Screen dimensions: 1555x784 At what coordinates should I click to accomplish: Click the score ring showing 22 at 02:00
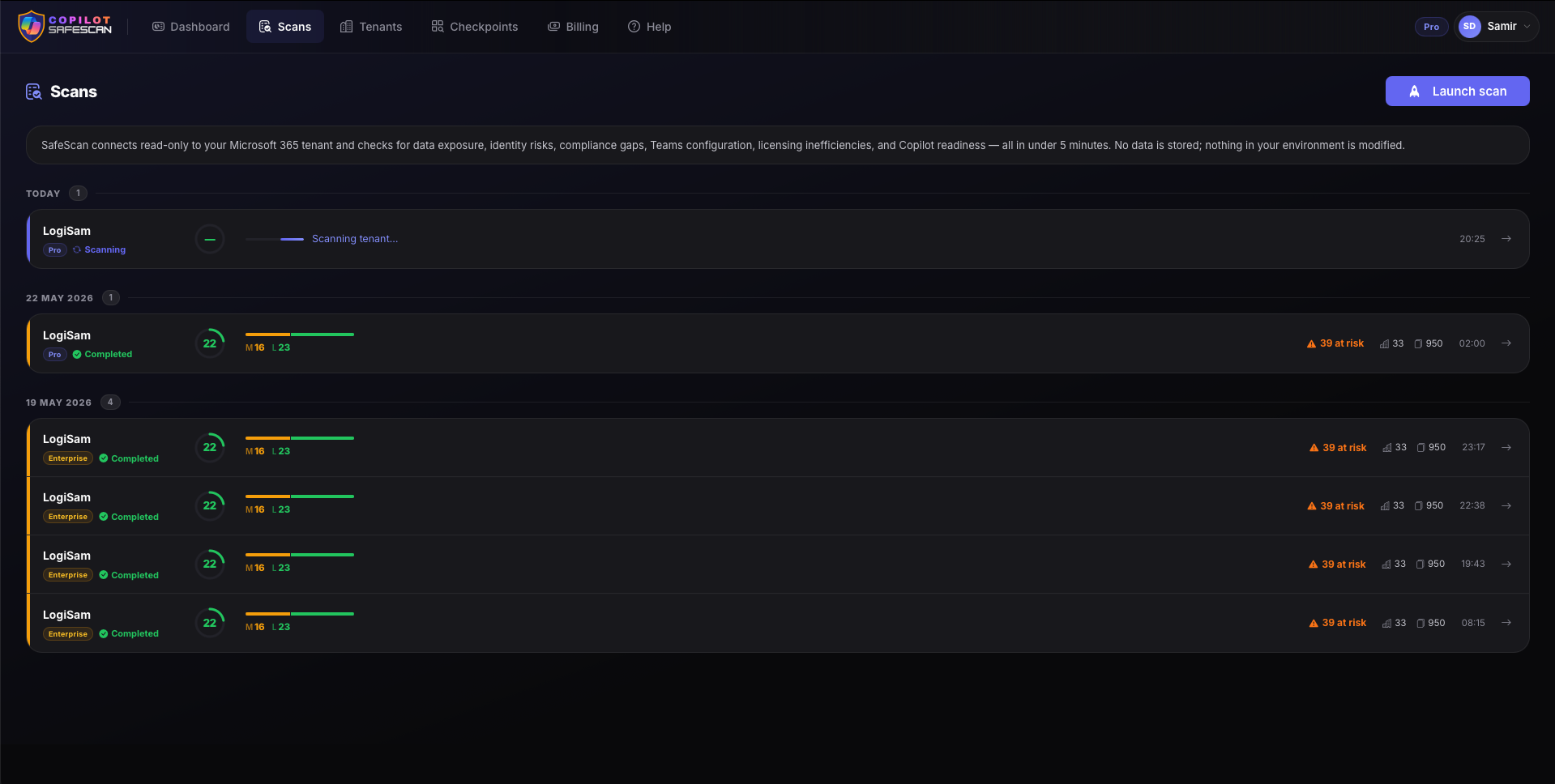coord(210,343)
